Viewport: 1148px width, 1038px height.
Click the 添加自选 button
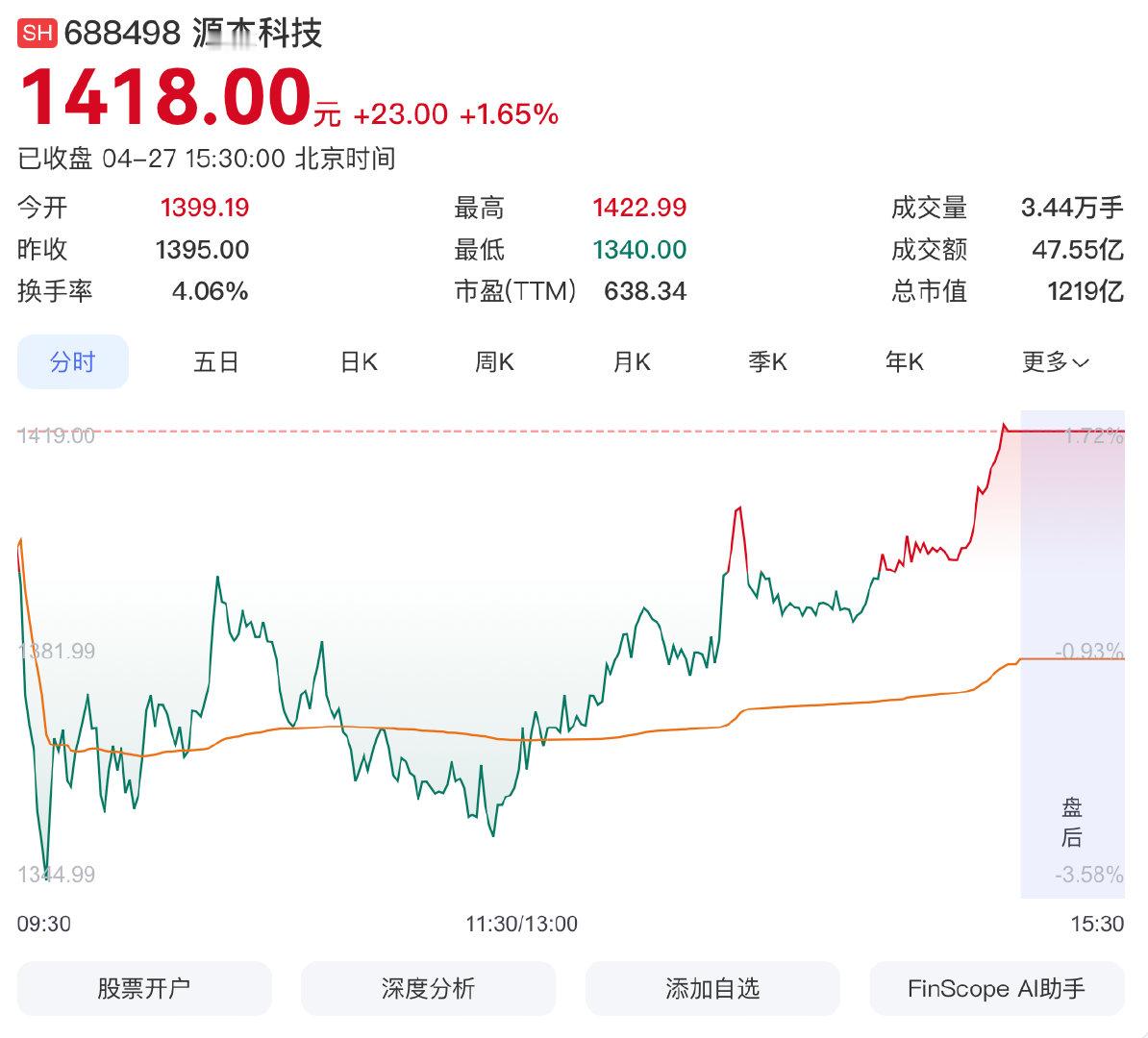click(712, 988)
